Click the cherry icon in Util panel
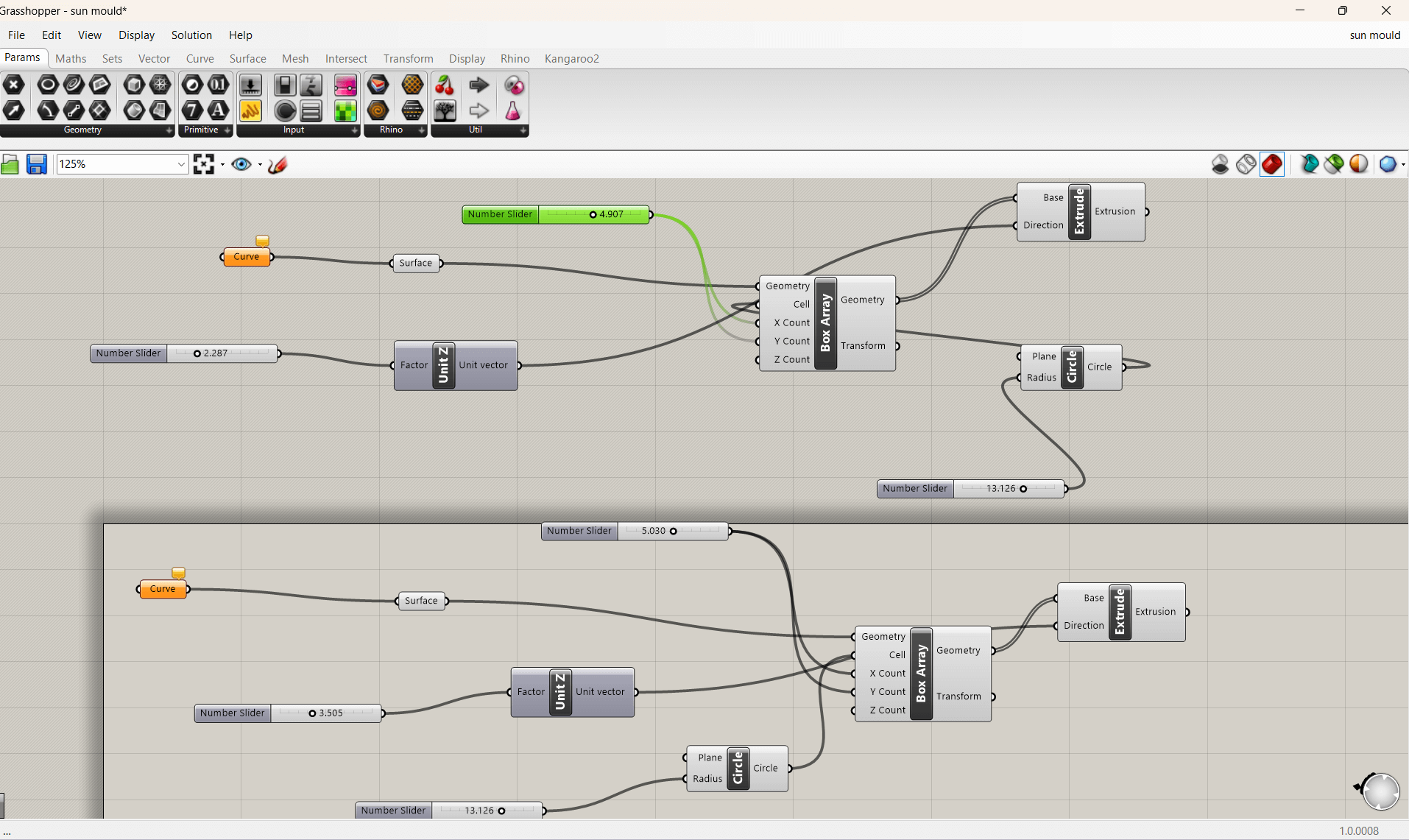This screenshot has height=840, width=1409. coord(444,85)
